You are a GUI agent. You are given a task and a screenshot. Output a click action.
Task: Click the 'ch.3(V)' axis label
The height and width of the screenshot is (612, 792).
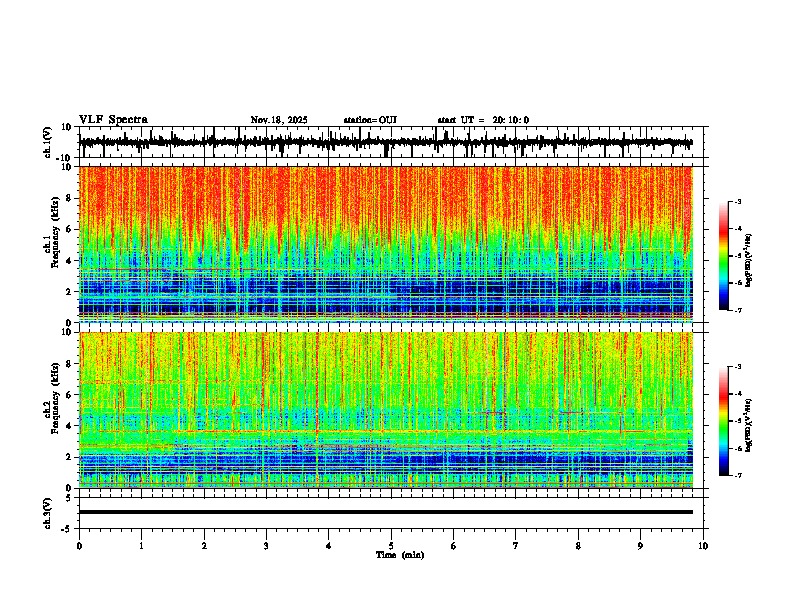(x=48, y=514)
